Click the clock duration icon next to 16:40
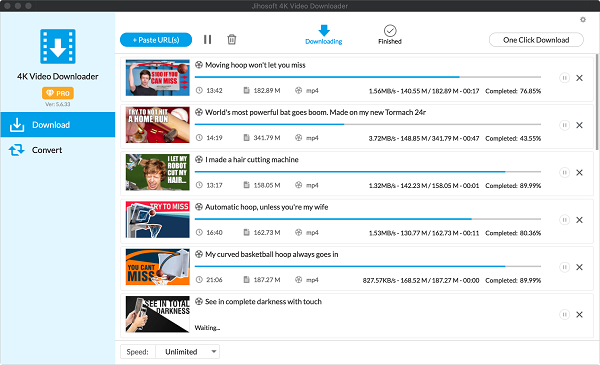 199,233
